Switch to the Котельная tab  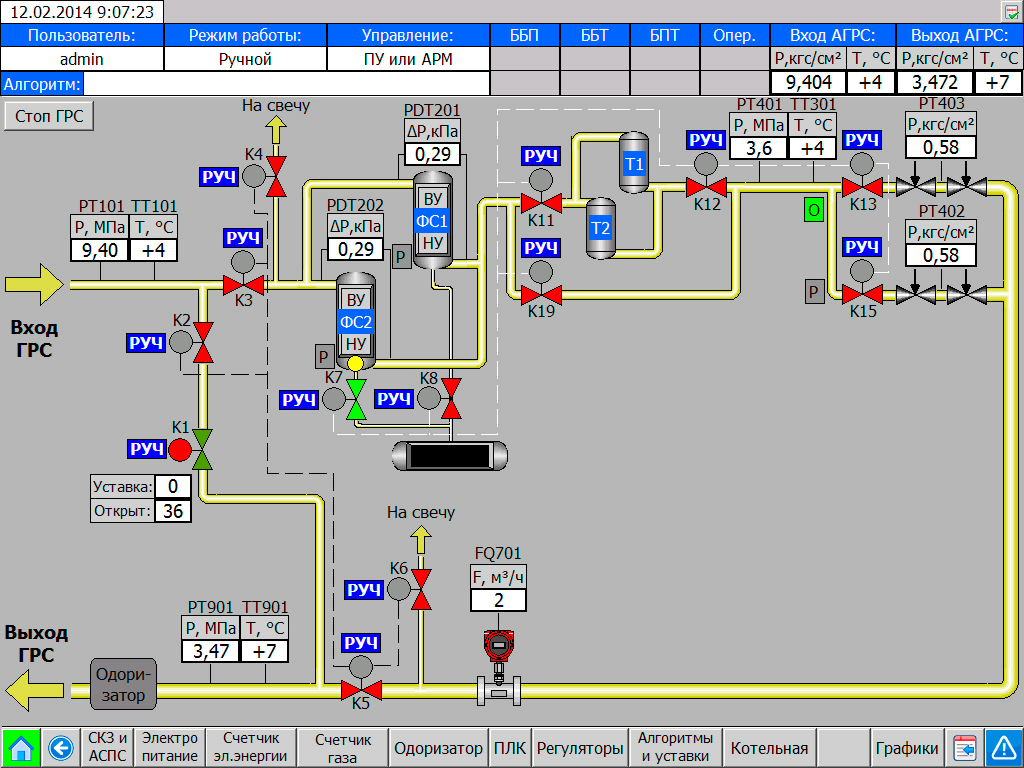[769, 748]
